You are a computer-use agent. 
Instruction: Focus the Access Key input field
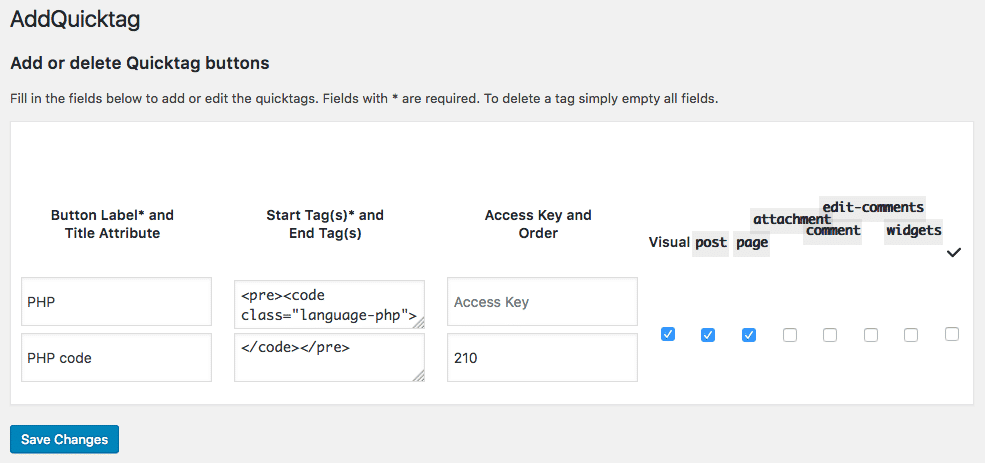pyautogui.click(x=542, y=302)
